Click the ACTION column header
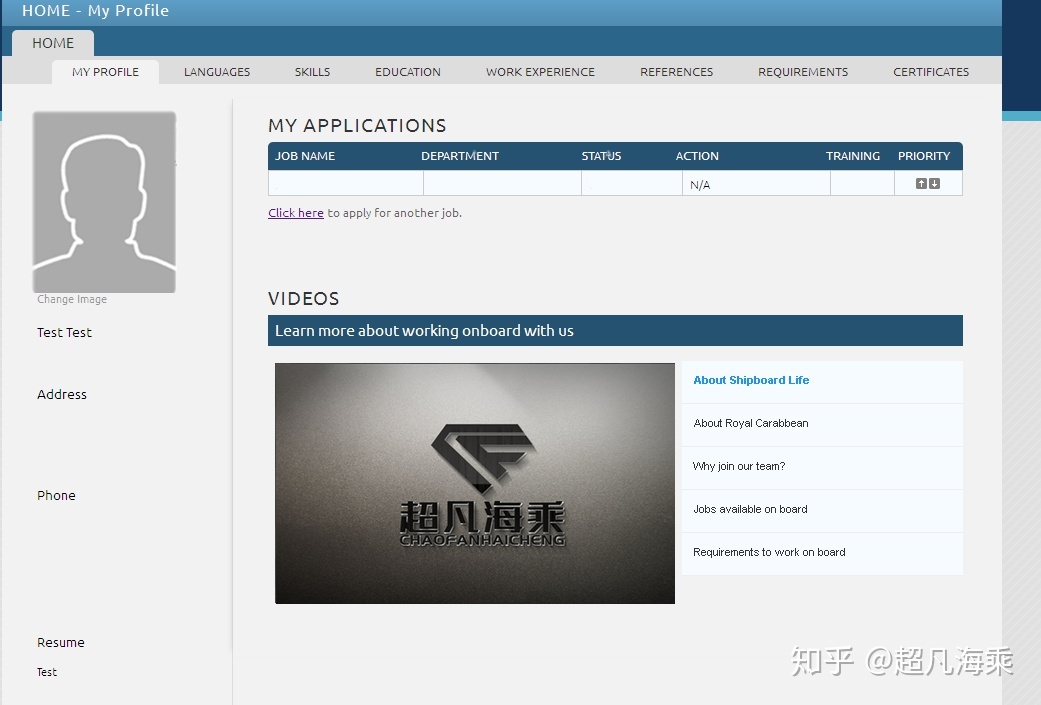The height and width of the screenshot is (705, 1041). click(697, 156)
